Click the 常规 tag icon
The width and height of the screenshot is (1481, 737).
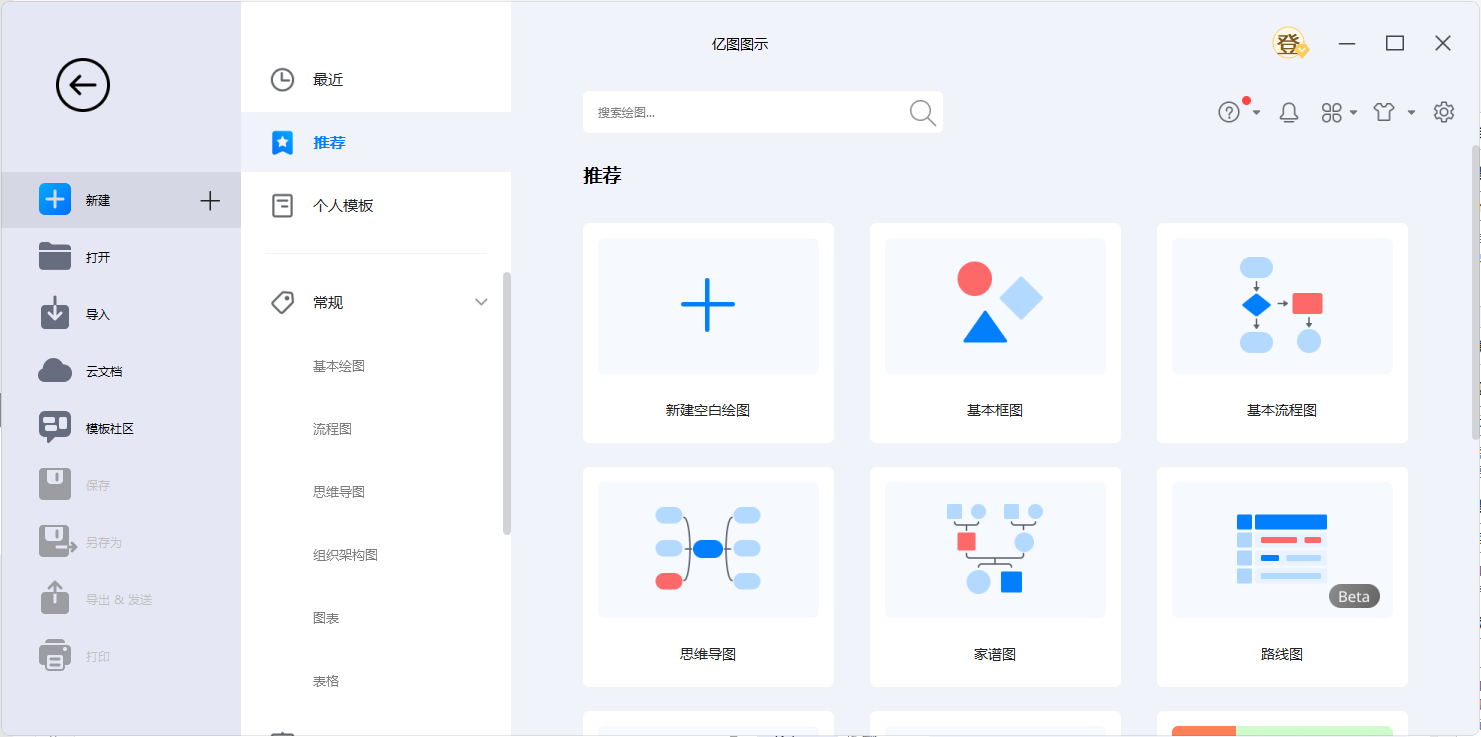[x=283, y=302]
